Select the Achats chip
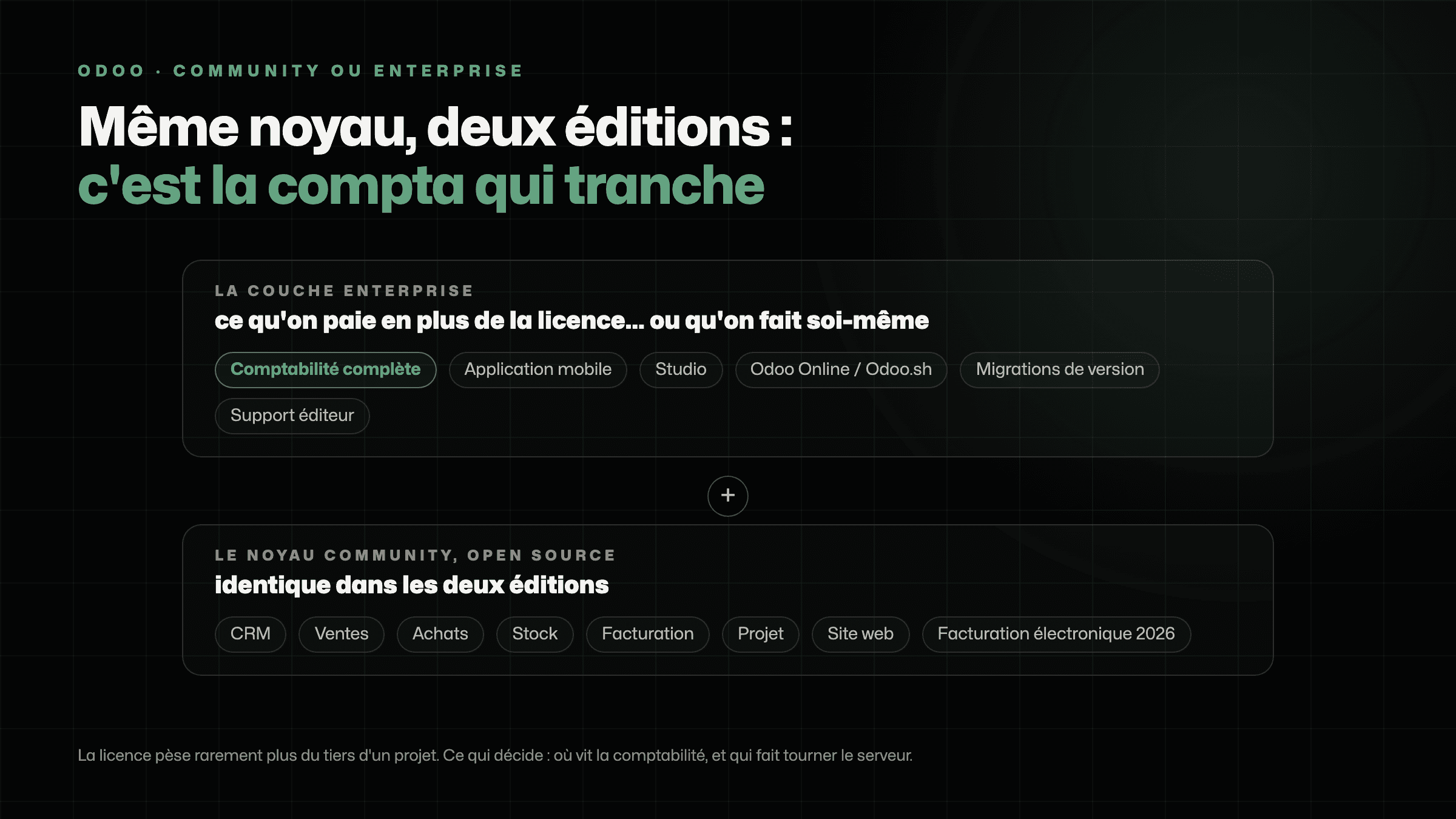This screenshot has width=1456, height=819. [440, 634]
